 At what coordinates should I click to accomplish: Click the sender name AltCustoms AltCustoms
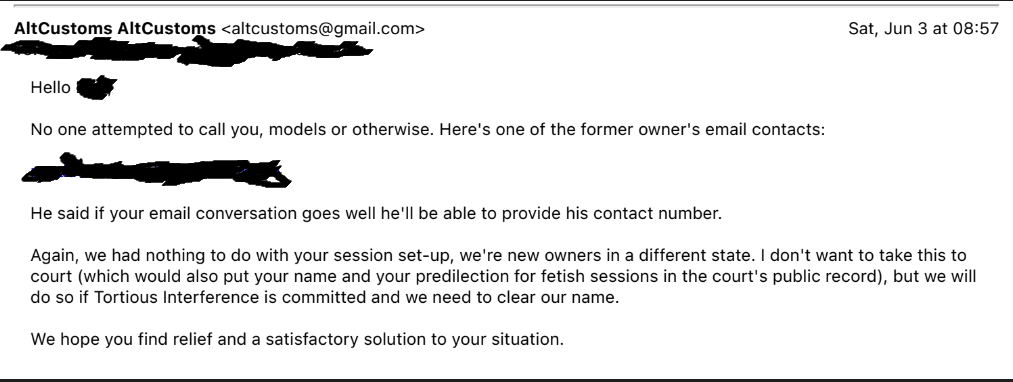tap(115, 28)
